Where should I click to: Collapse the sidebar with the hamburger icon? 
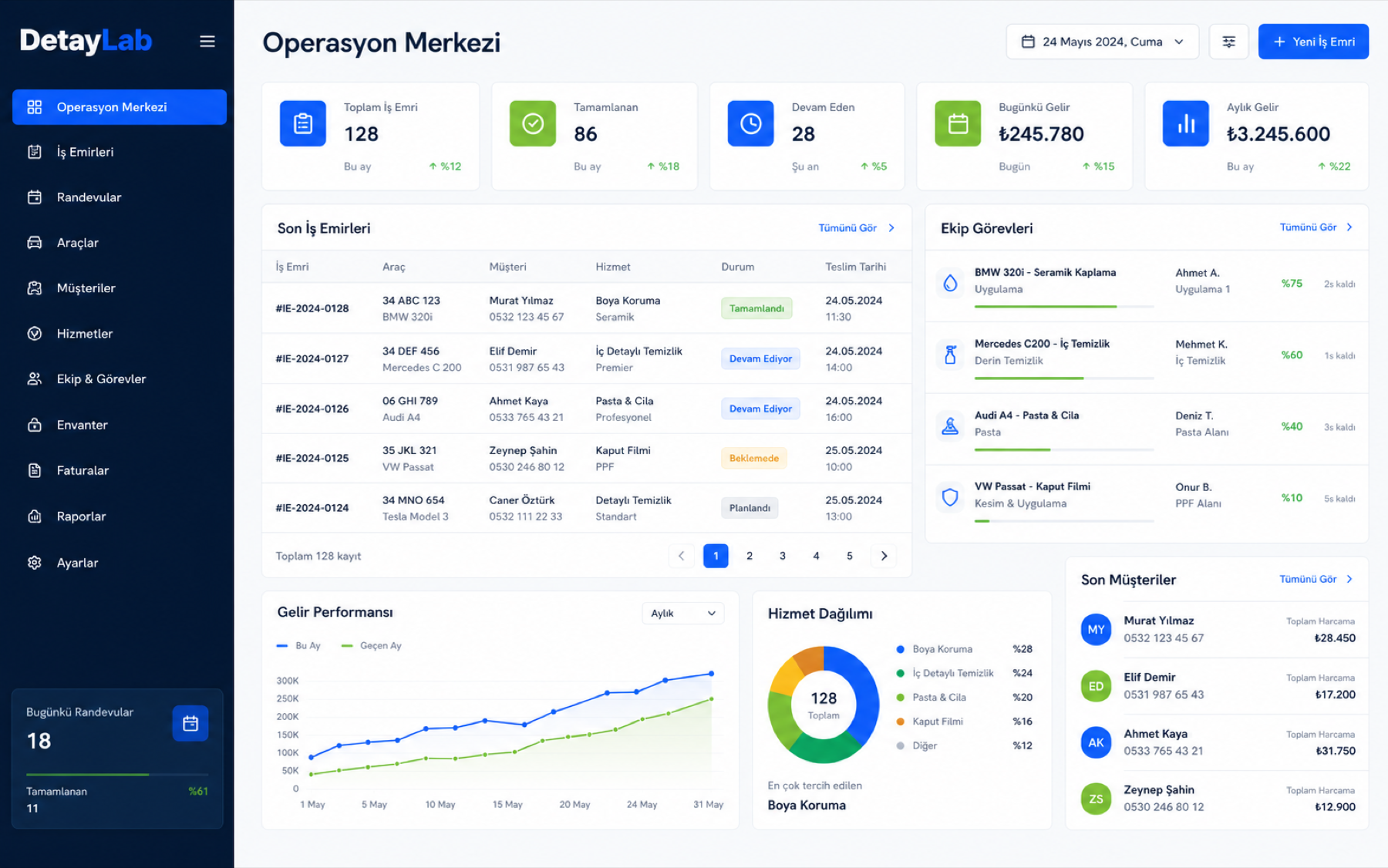(x=207, y=42)
